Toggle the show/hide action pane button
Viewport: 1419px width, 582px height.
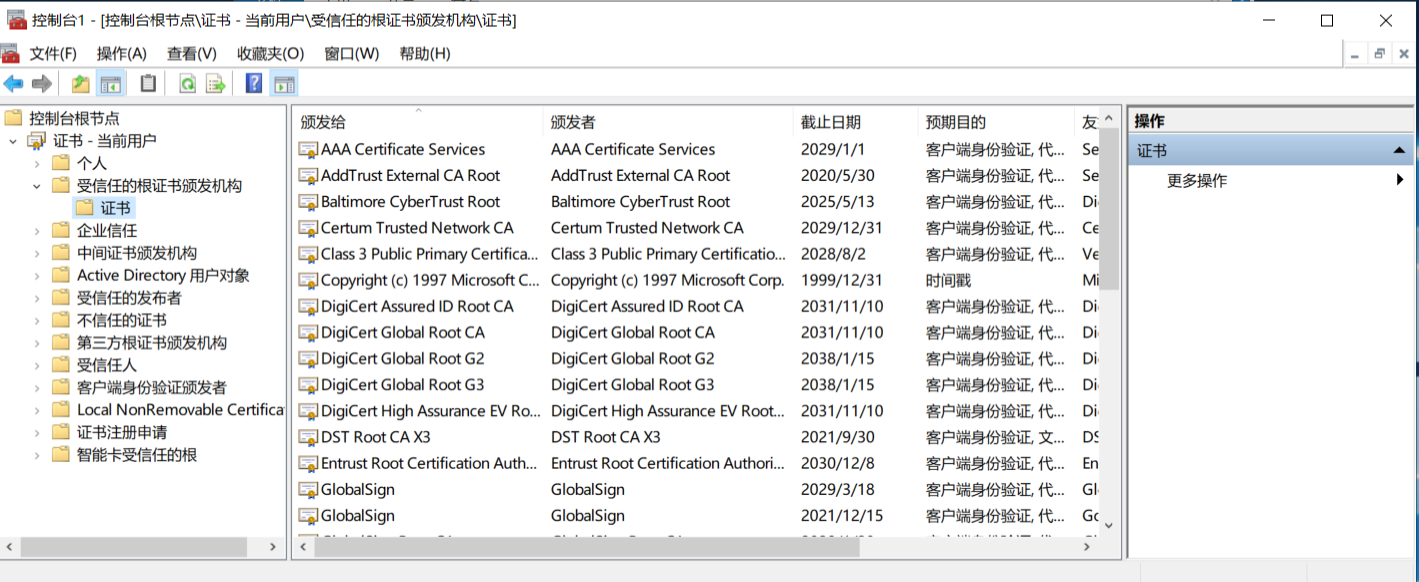coord(284,84)
